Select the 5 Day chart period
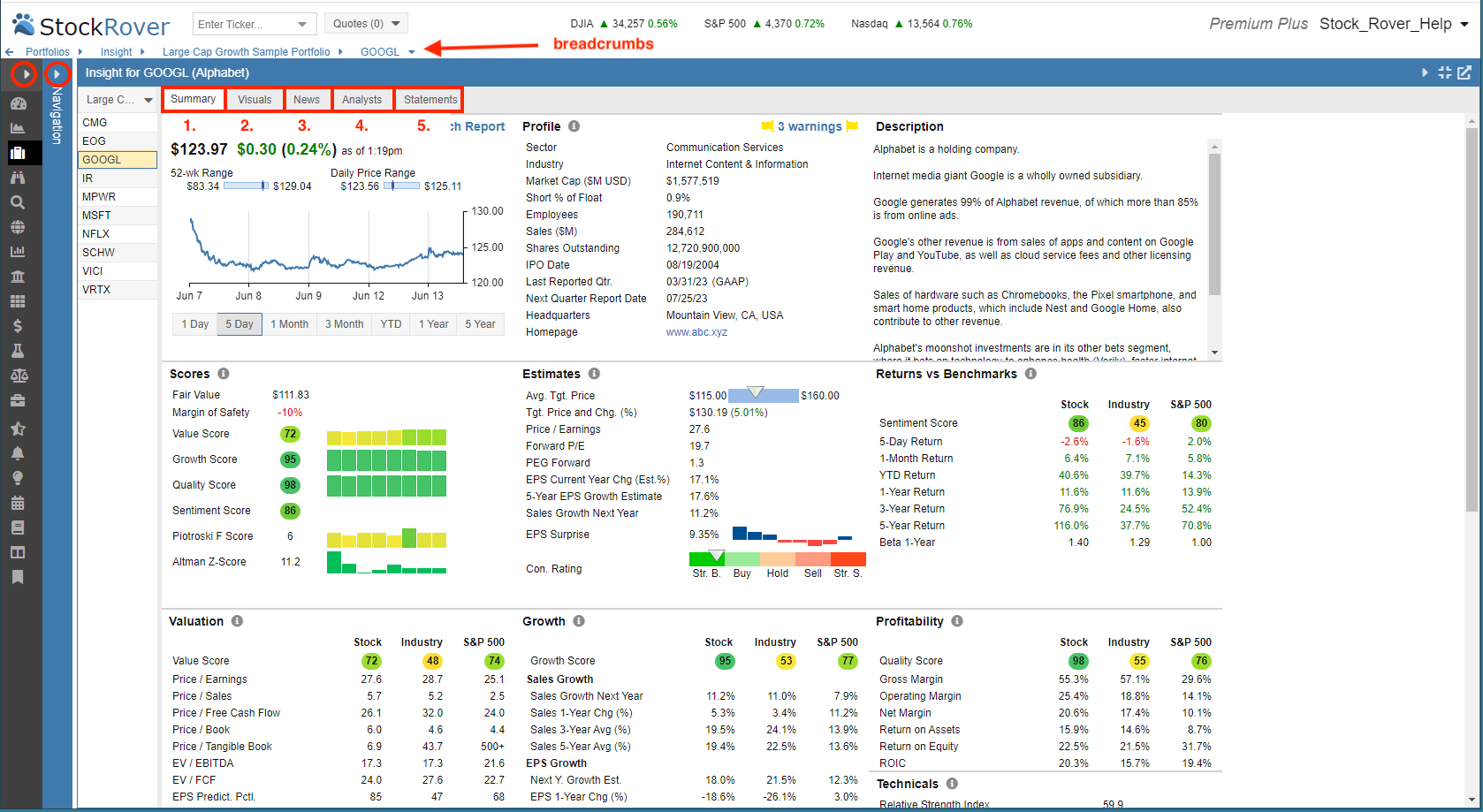Viewport: 1483px width, 812px height. point(240,324)
